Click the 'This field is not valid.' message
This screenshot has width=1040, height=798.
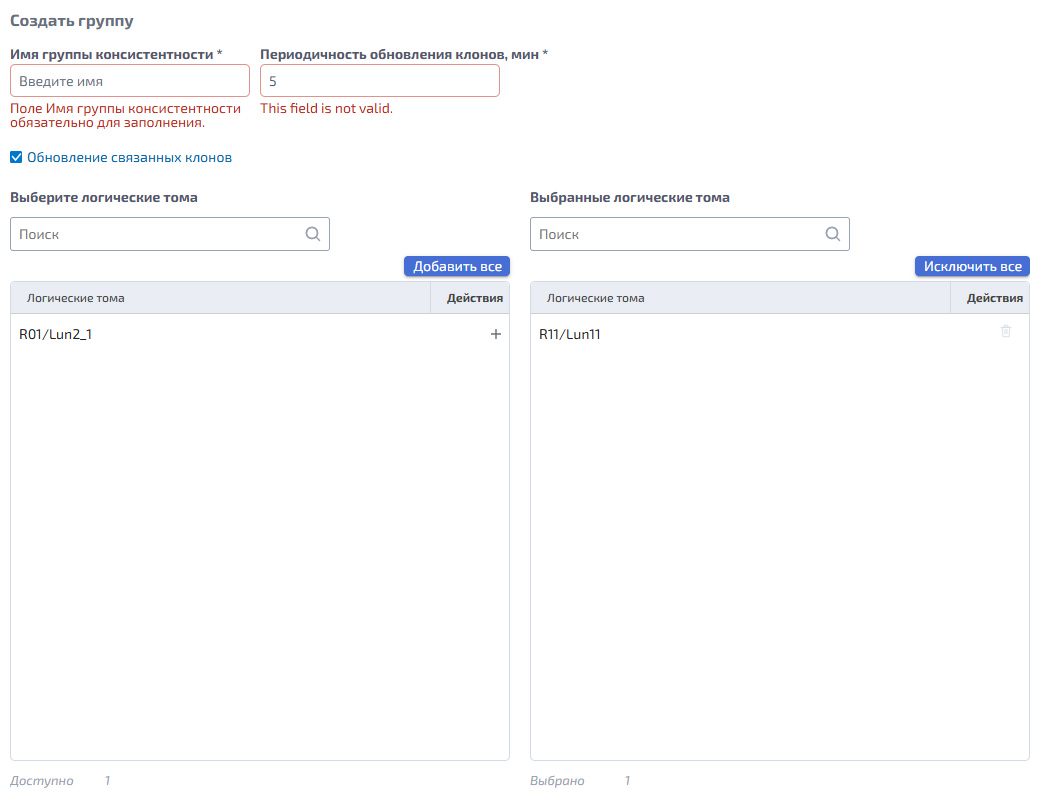coord(326,109)
